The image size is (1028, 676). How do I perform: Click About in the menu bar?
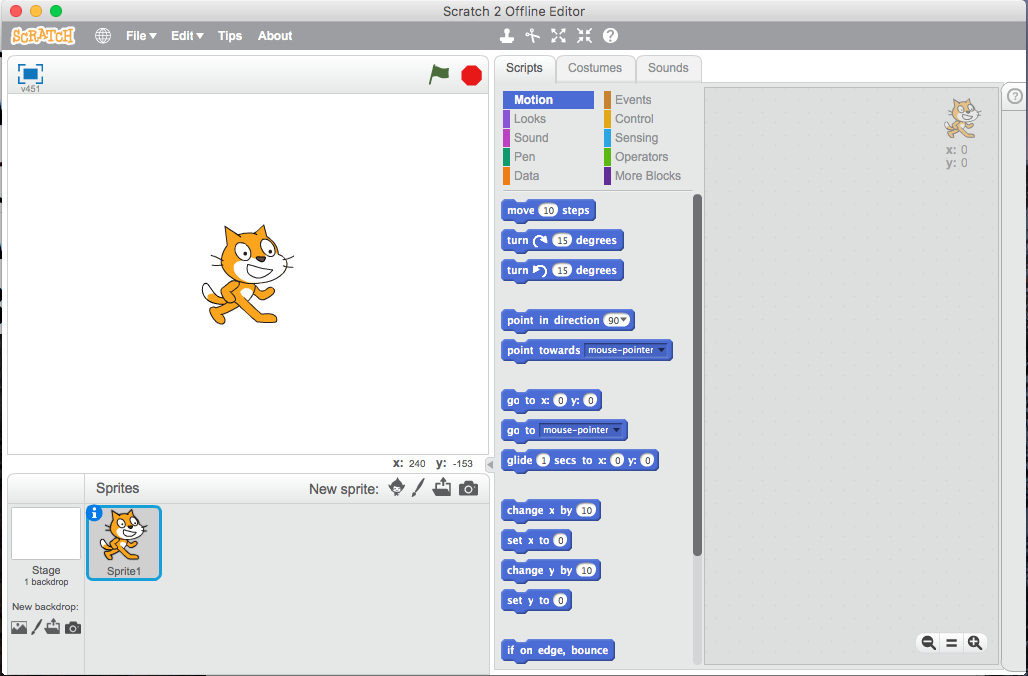(275, 36)
